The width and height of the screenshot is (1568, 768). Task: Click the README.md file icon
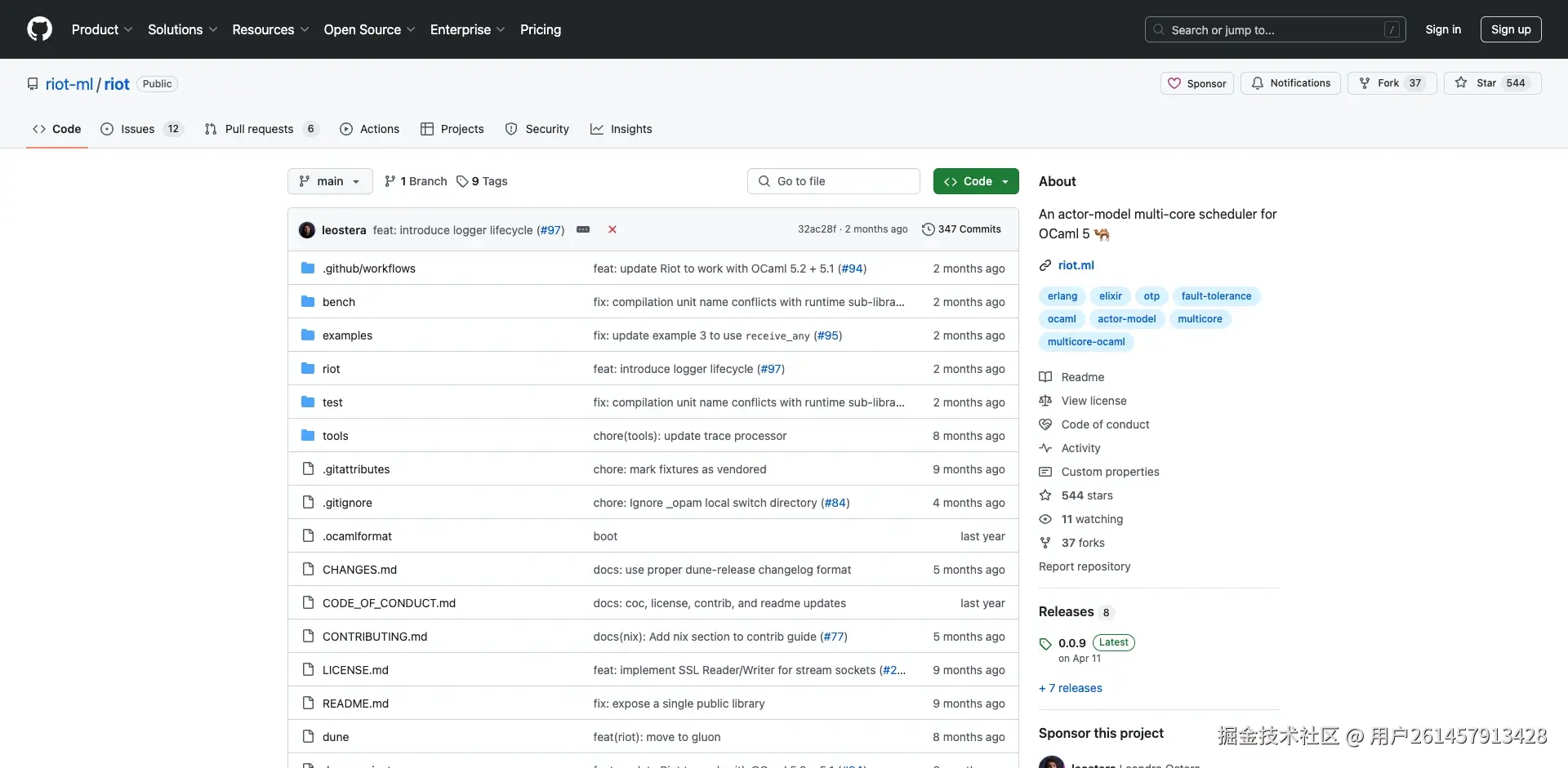click(x=308, y=704)
